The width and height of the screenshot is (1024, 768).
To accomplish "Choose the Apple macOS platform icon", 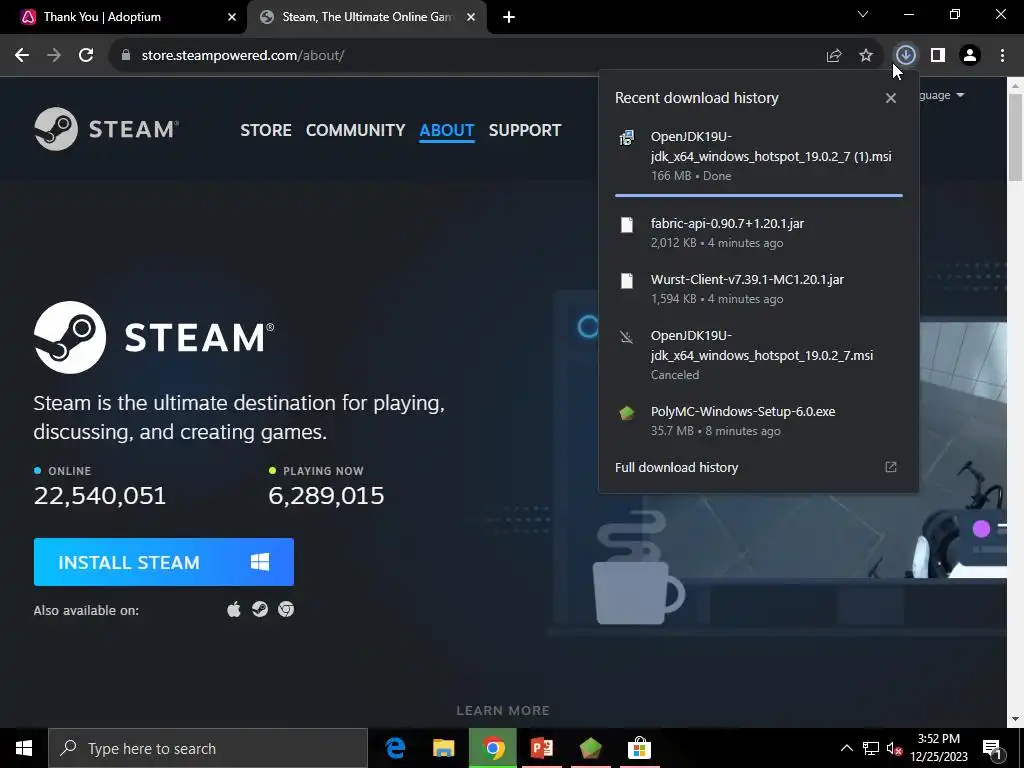I will tap(234, 610).
